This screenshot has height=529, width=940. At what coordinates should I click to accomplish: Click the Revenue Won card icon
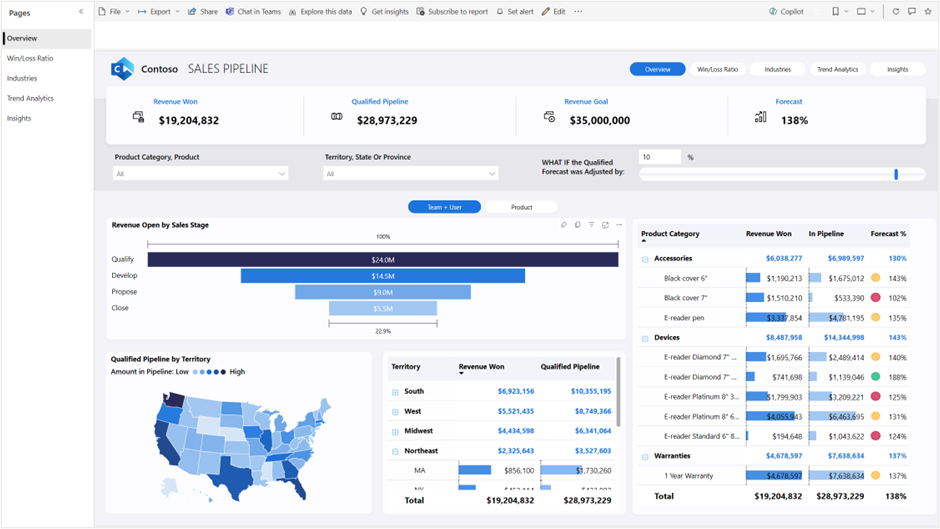138,117
